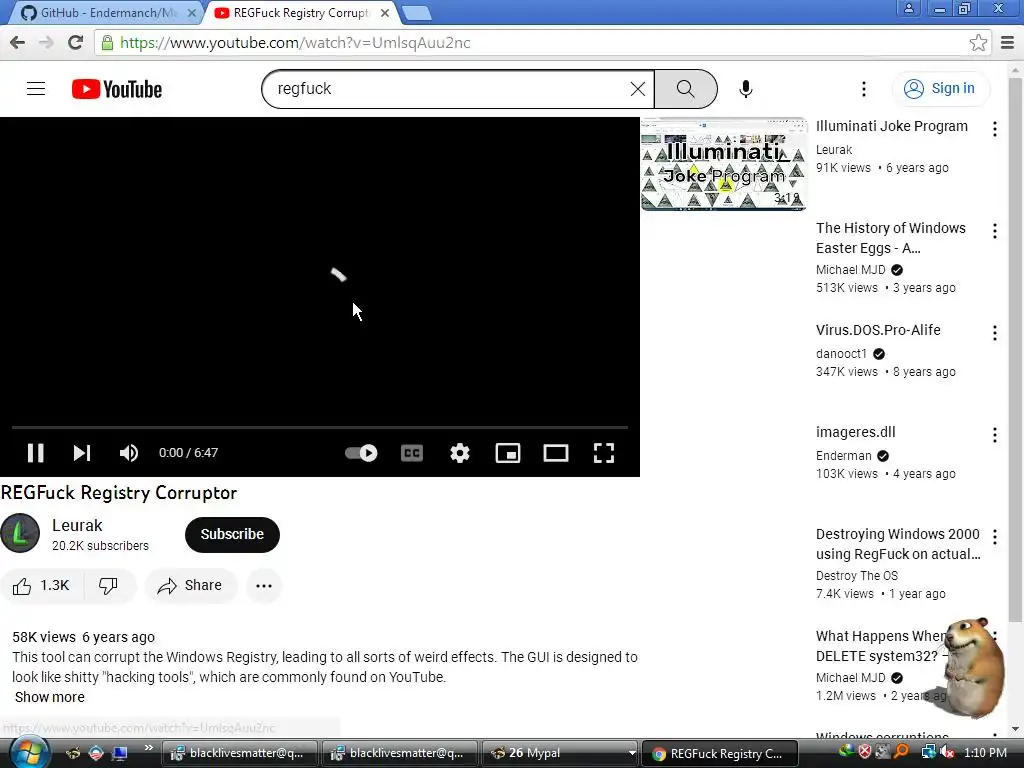Open more actions ellipsis under video
The width and height of the screenshot is (1024, 768).
[x=264, y=585]
